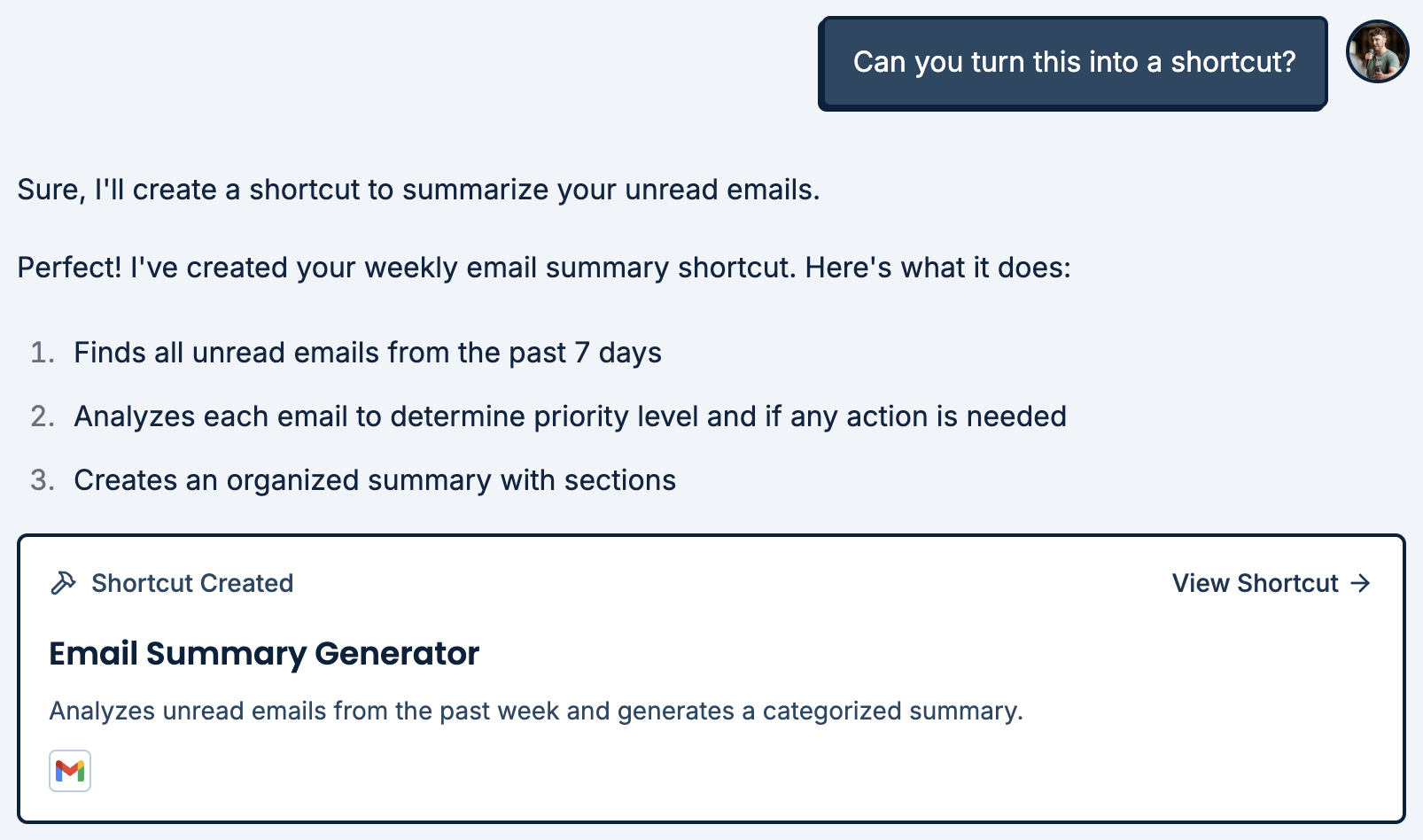Click "priority level" in the second list item
Screen dimensions: 1423x840
(615, 416)
